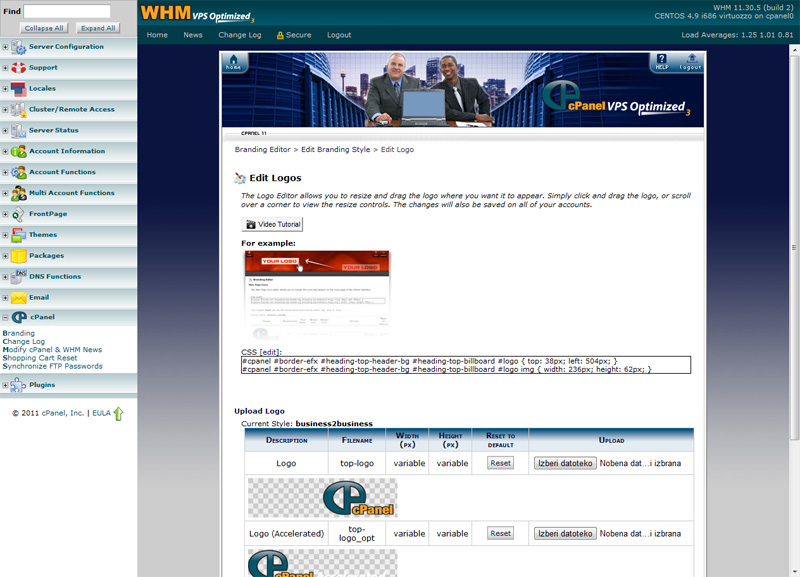
Task: Click the Packages icon
Action: coord(18,256)
